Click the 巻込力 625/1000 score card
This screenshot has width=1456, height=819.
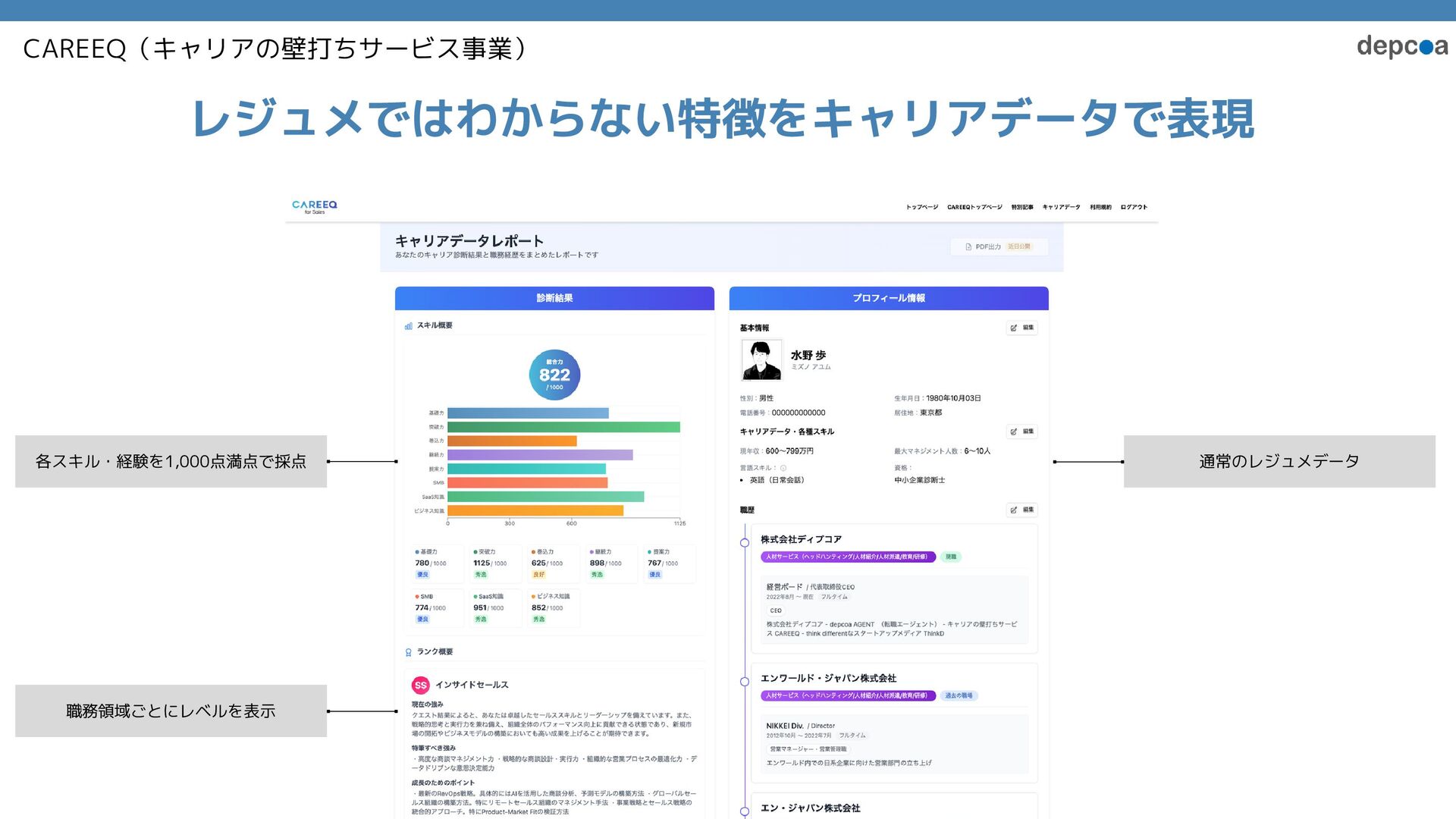[x=553, y=563]
